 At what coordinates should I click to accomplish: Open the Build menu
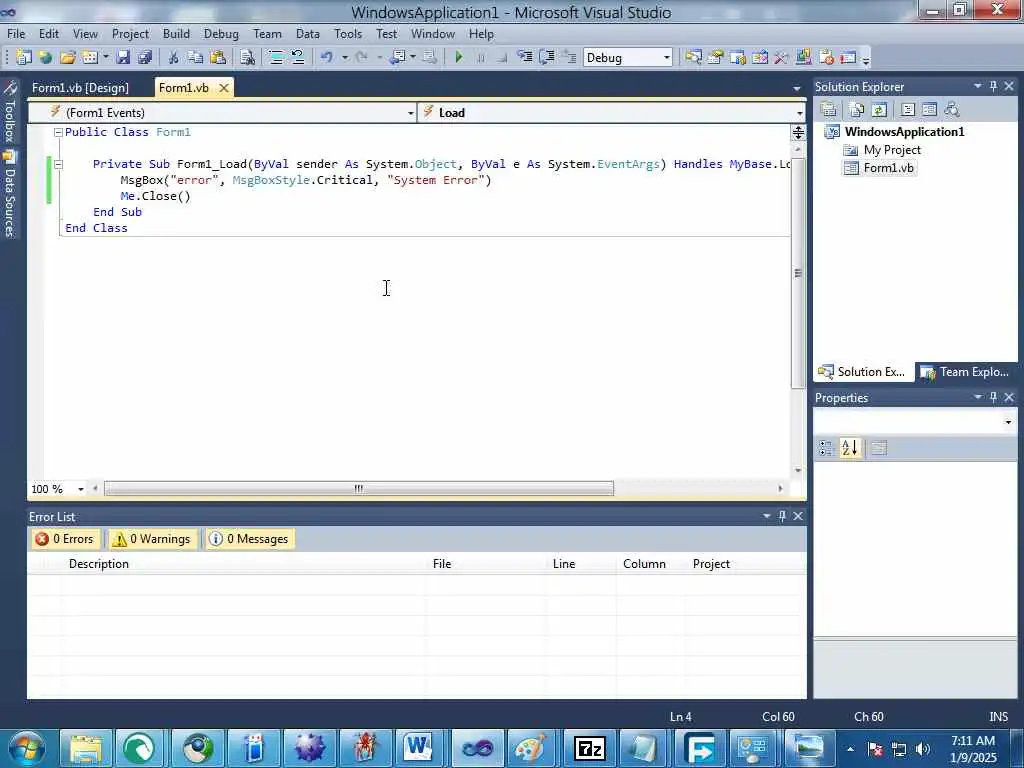176,34
